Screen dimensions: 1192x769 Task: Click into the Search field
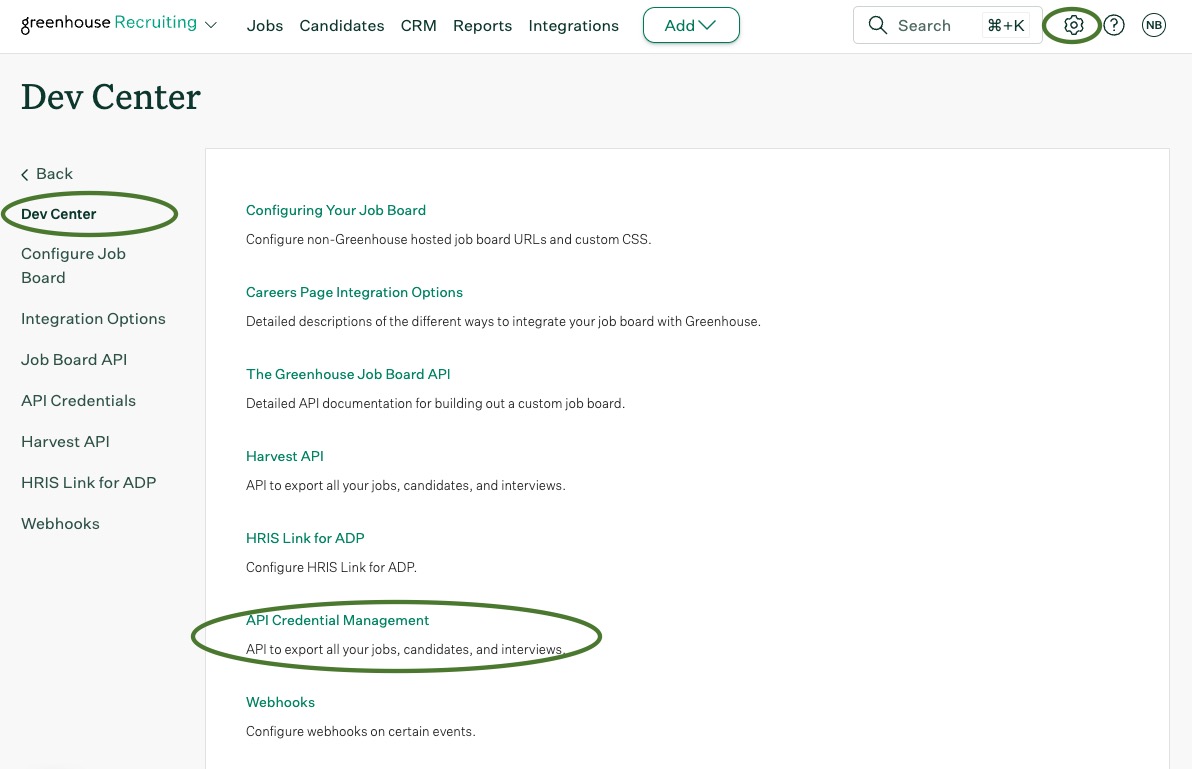[947, 25]
